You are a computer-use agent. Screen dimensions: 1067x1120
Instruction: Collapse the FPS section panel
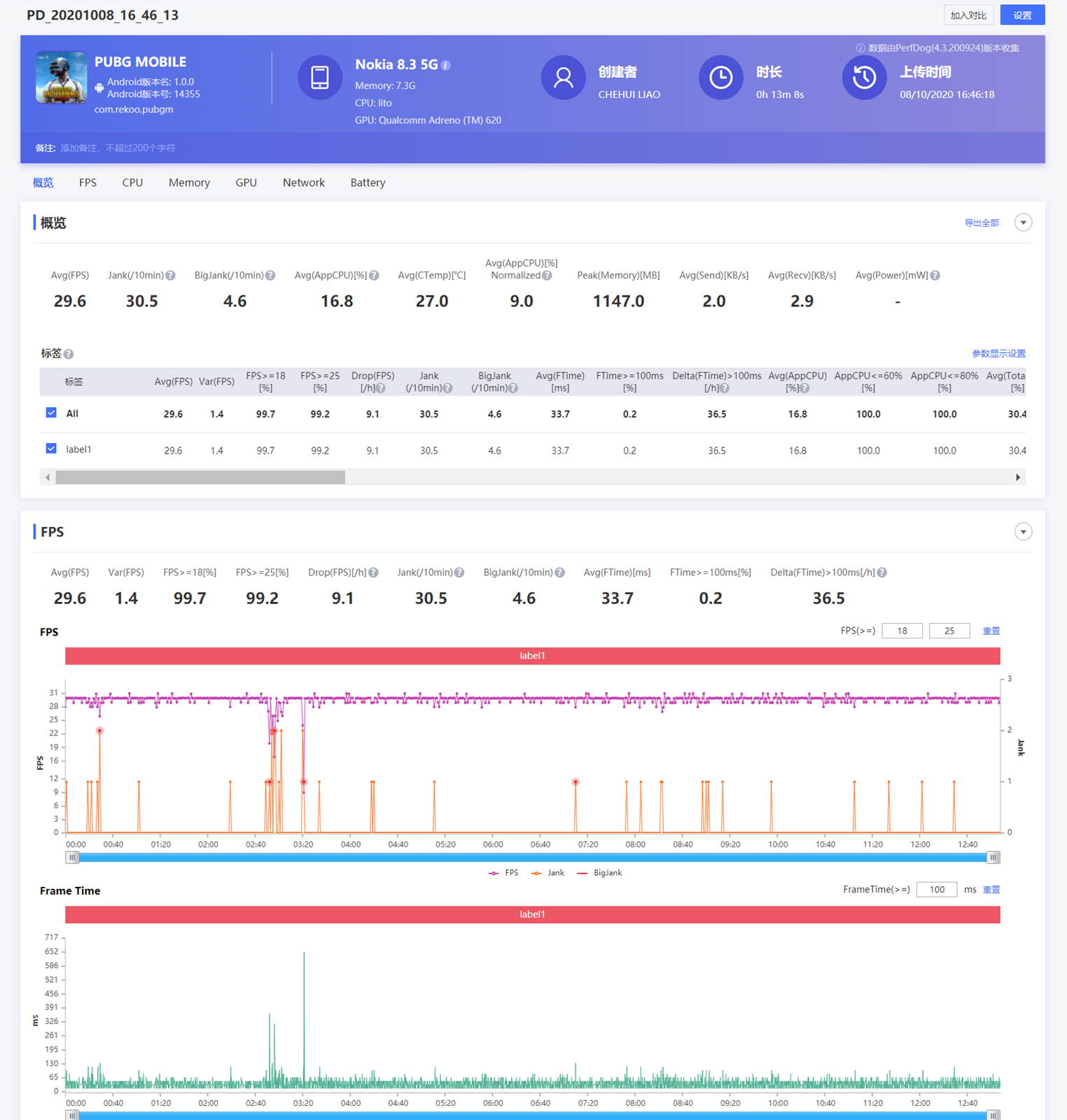pos(1023,532)
